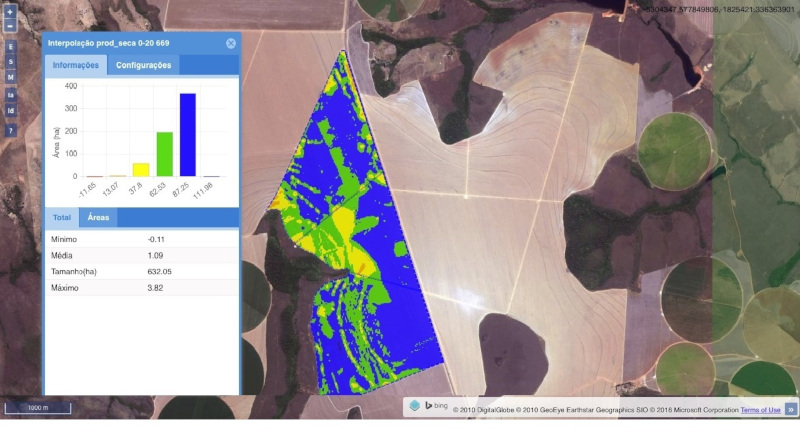Viewport: 800px width, 436px height.
Task: Click the Bing logo
Action: click(432, 407)
